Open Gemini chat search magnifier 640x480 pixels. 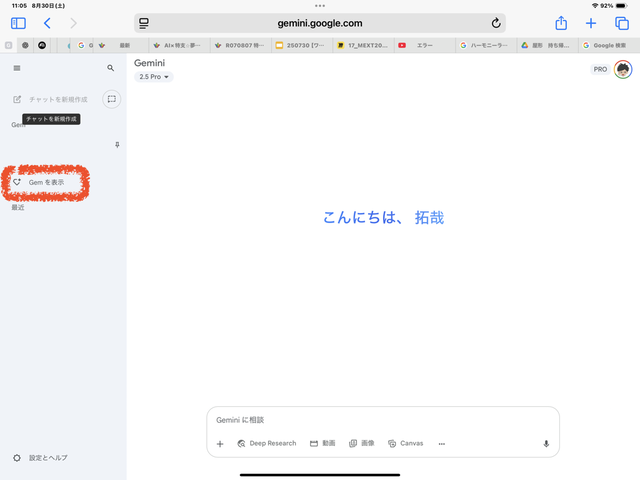click(x=111, y=68)
